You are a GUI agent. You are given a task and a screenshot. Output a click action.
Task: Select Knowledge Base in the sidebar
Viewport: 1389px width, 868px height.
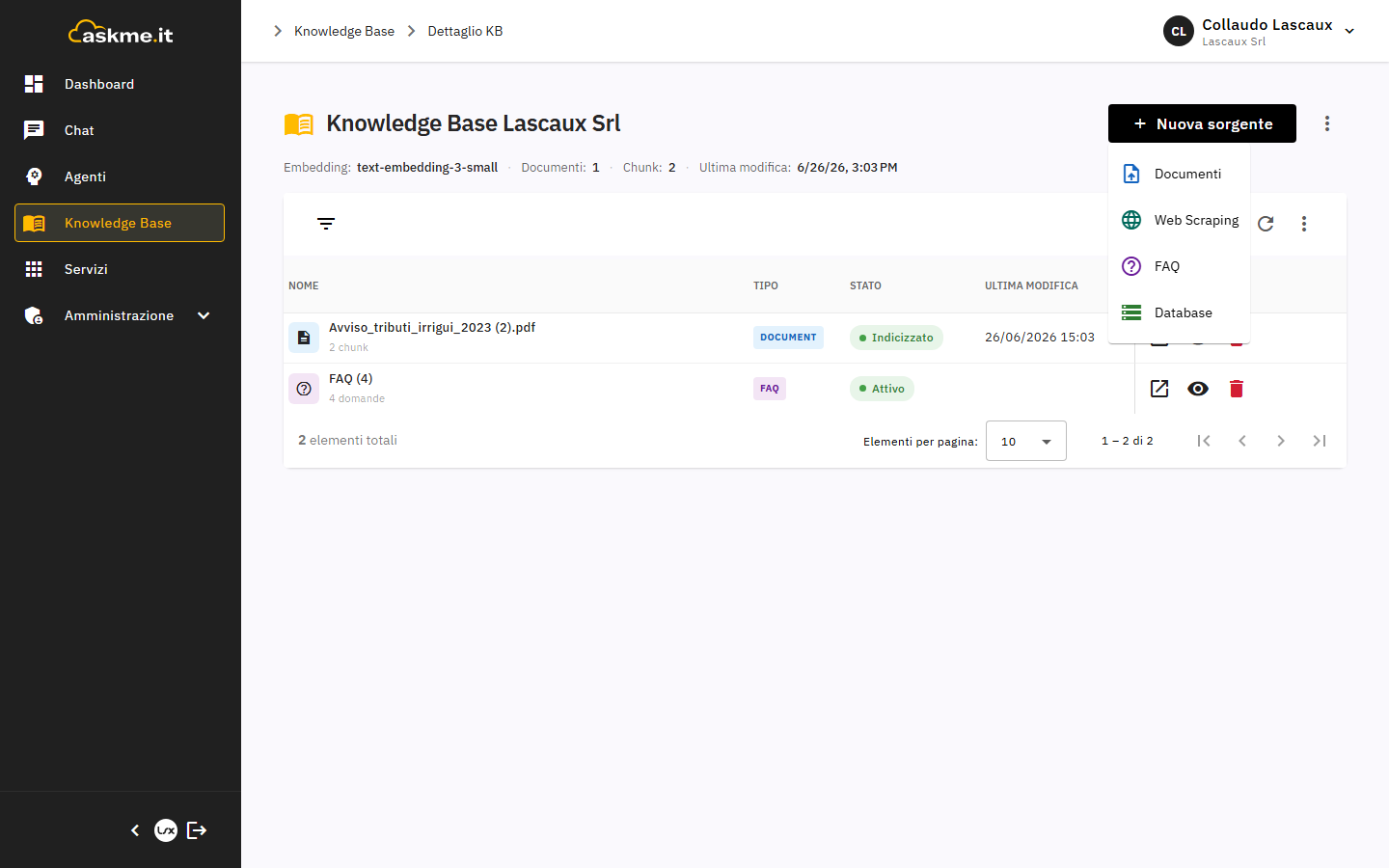(x=120, y=223)
